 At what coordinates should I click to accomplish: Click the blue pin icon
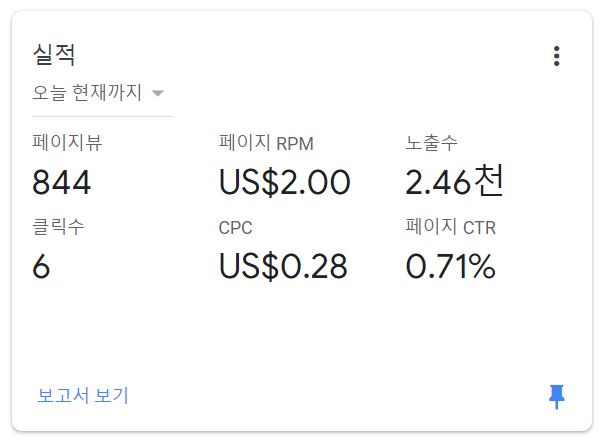pos(557,397)
